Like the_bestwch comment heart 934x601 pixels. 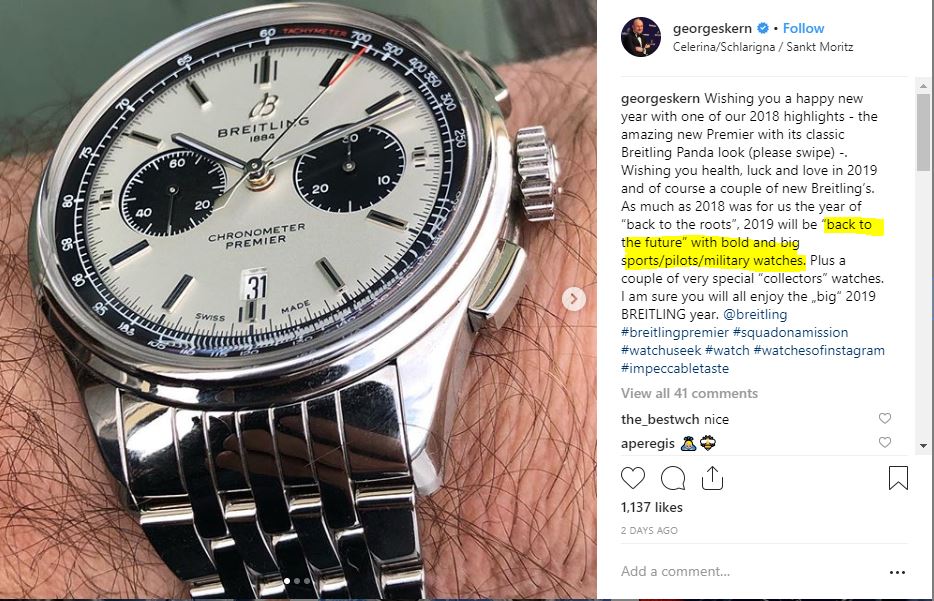click(885, 419)
